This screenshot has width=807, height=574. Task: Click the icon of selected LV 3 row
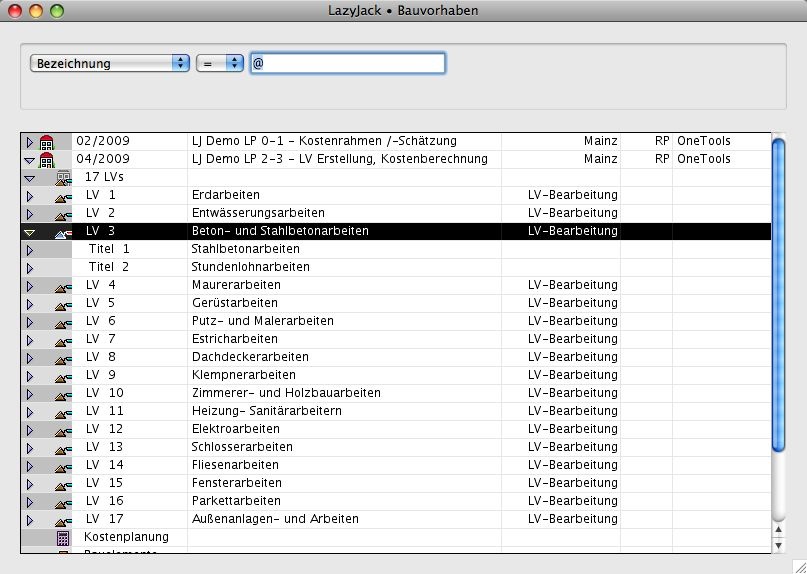[63, 233]
